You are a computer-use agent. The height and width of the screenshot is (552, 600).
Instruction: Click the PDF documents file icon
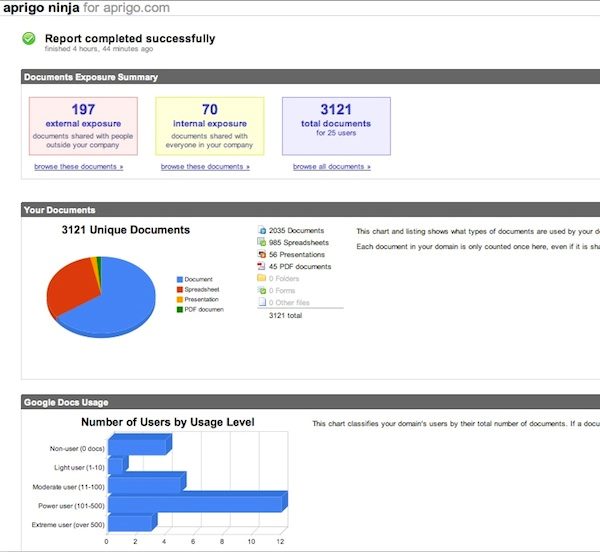[x=262, y=266]
